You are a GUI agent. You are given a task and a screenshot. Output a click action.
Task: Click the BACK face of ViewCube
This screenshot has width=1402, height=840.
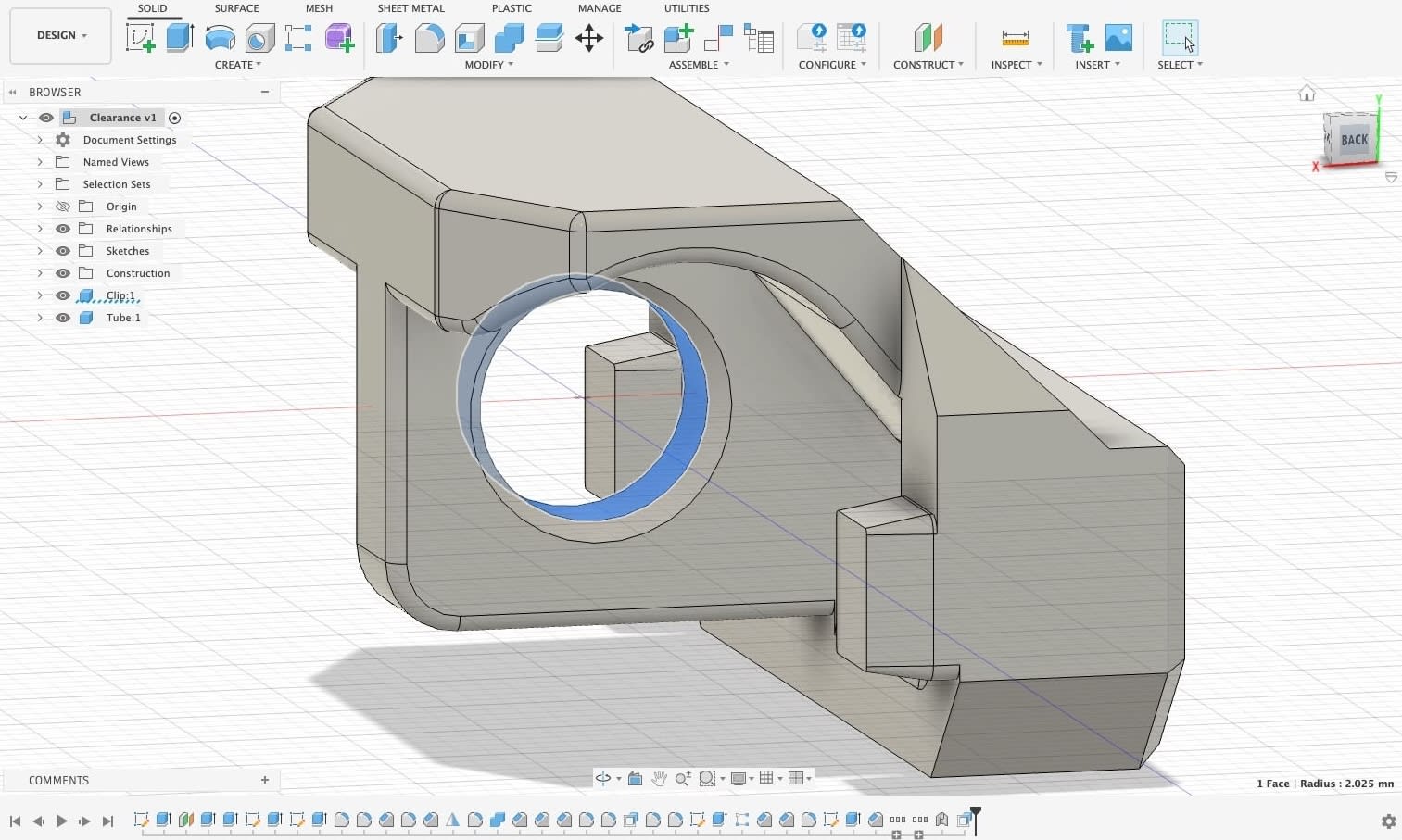1354,140
